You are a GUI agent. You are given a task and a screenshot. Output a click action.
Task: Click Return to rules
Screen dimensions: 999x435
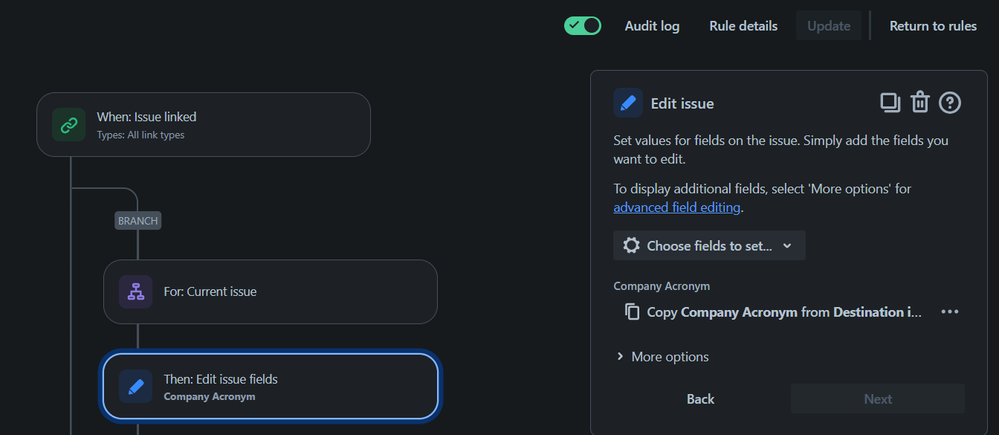coord(933,26)
